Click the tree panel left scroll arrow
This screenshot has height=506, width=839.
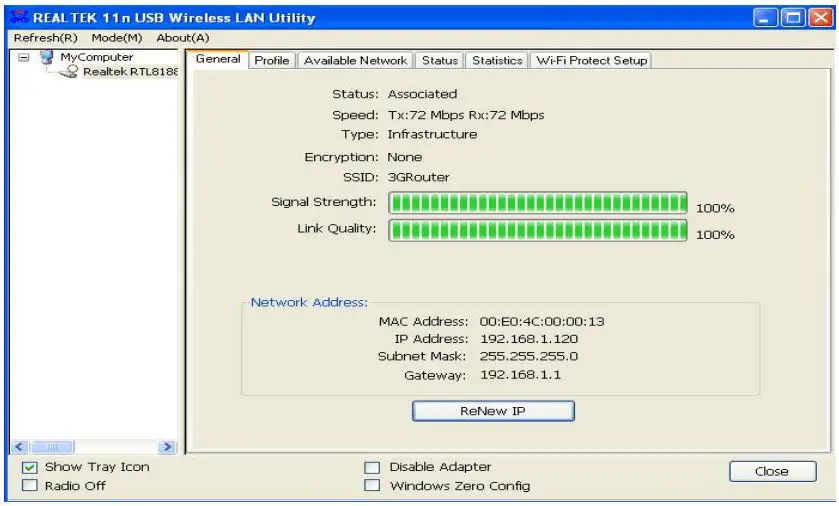20,447
